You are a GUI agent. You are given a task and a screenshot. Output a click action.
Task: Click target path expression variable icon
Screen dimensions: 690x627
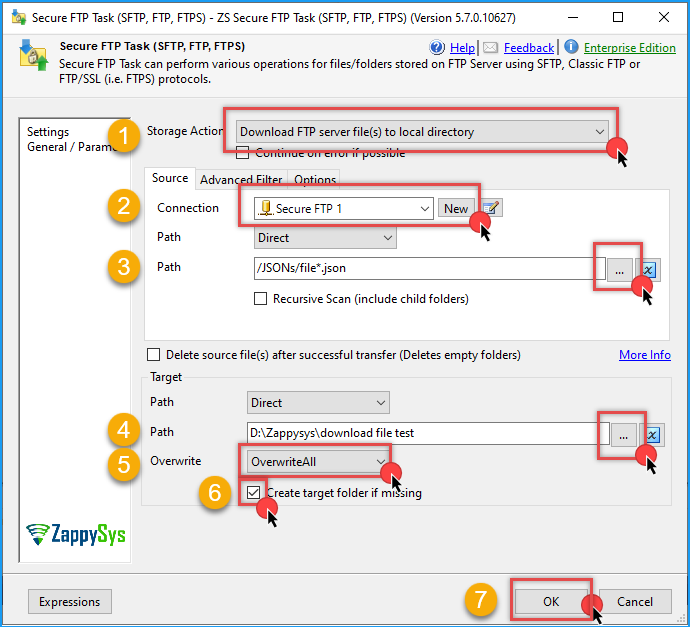652,435
